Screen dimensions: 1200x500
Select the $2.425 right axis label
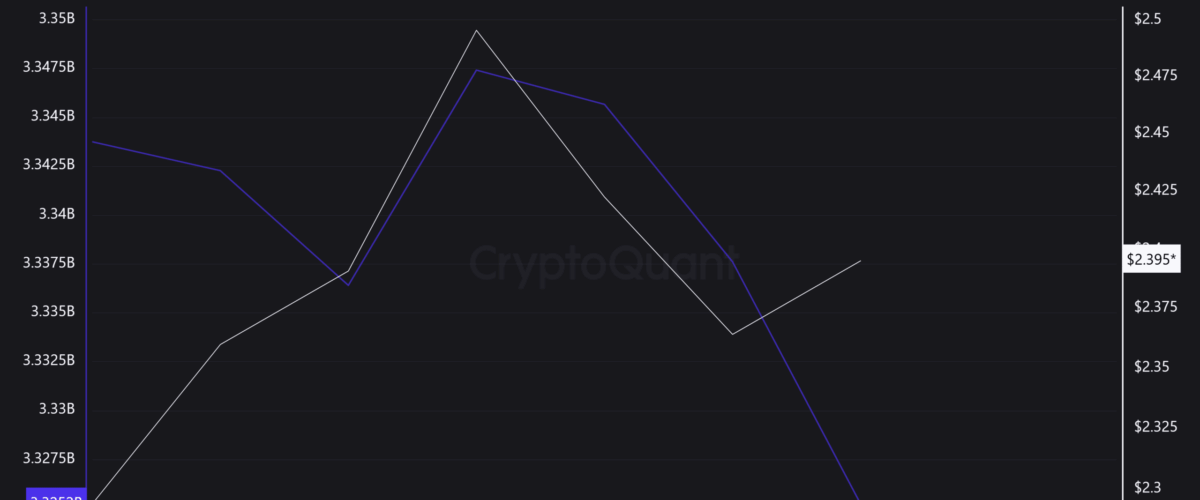(x=1154, y=190)
